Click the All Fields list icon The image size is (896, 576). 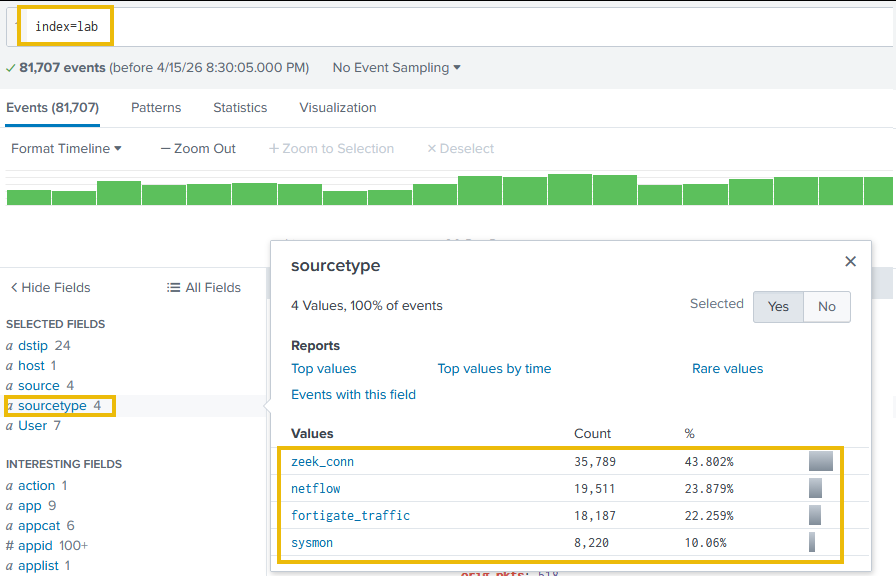173,287
